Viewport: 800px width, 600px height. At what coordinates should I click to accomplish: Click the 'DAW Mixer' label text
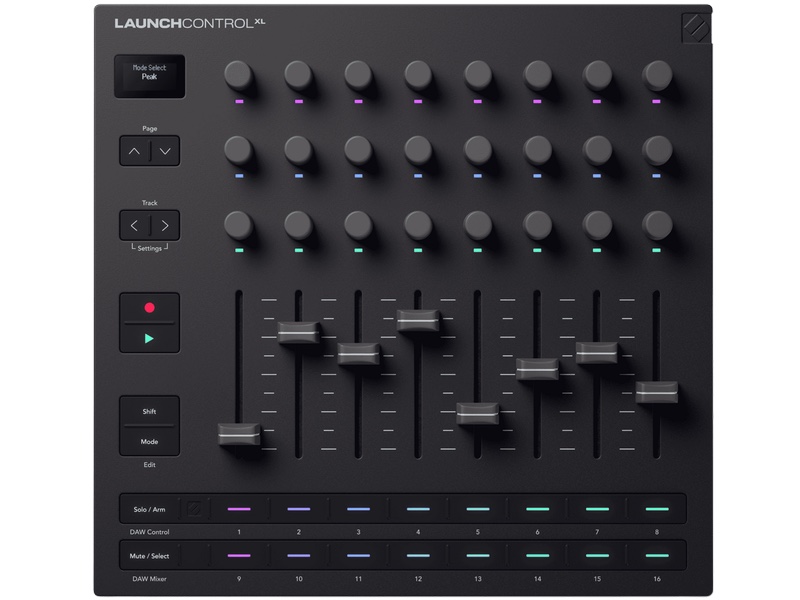point(149,579)
